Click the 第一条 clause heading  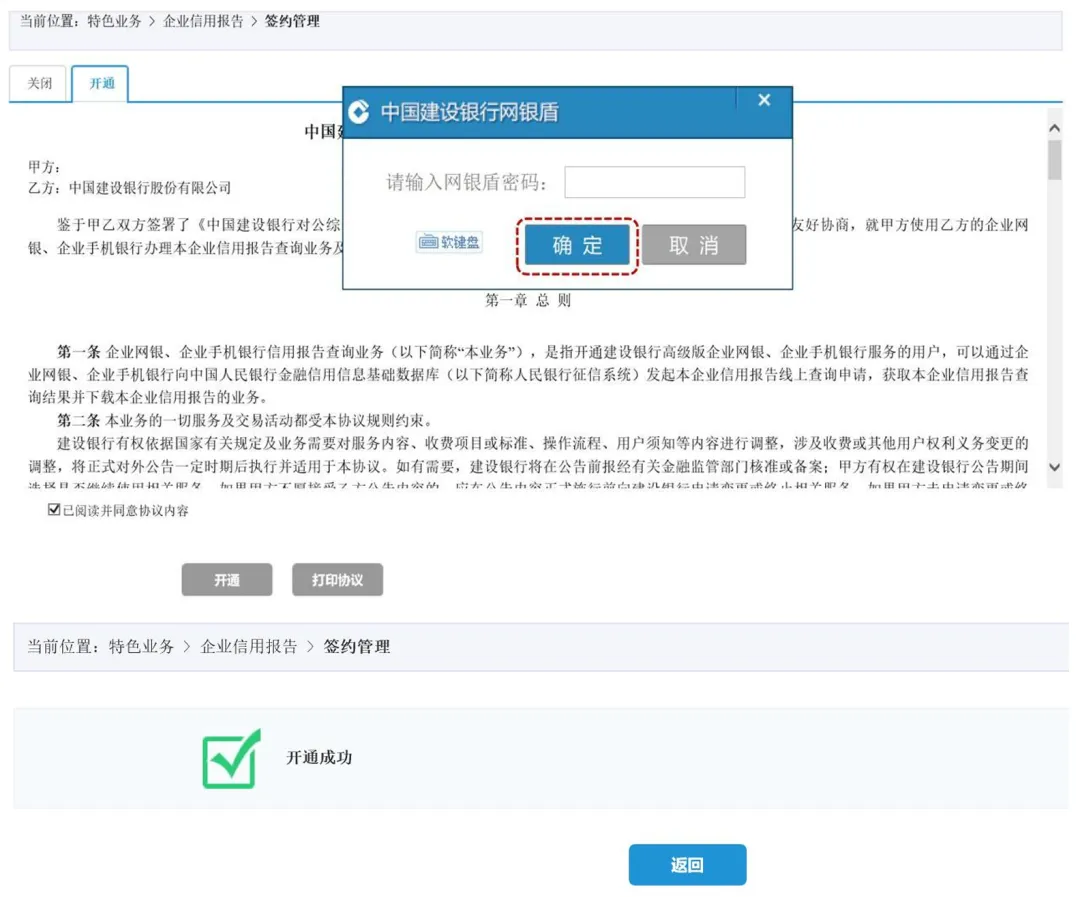79,352
